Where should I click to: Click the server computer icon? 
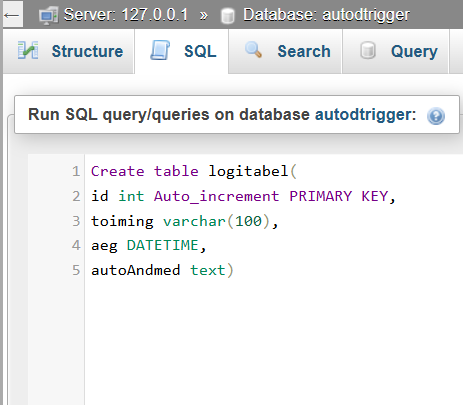point(49,16)
